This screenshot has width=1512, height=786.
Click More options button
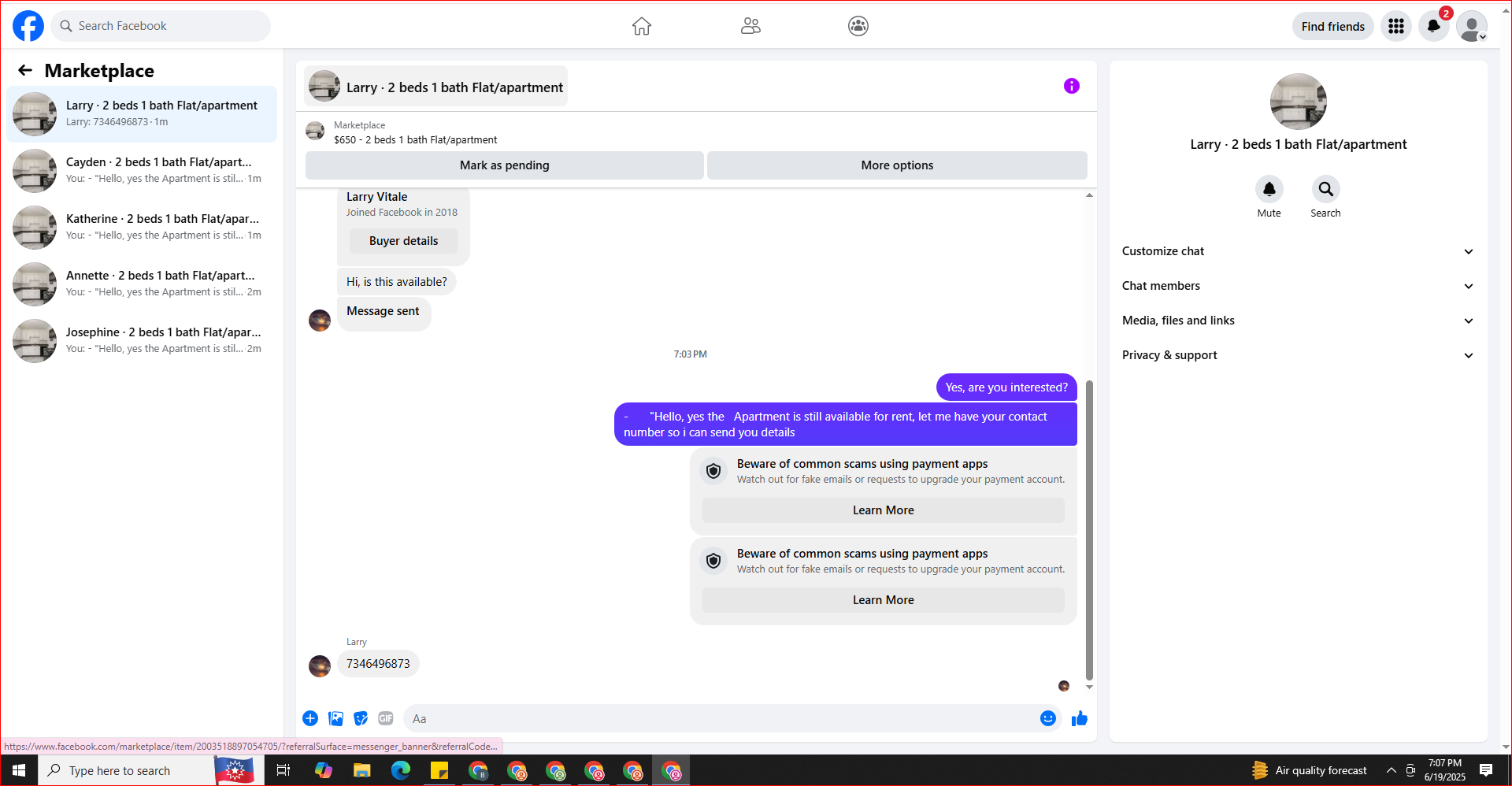click(897, 165)
